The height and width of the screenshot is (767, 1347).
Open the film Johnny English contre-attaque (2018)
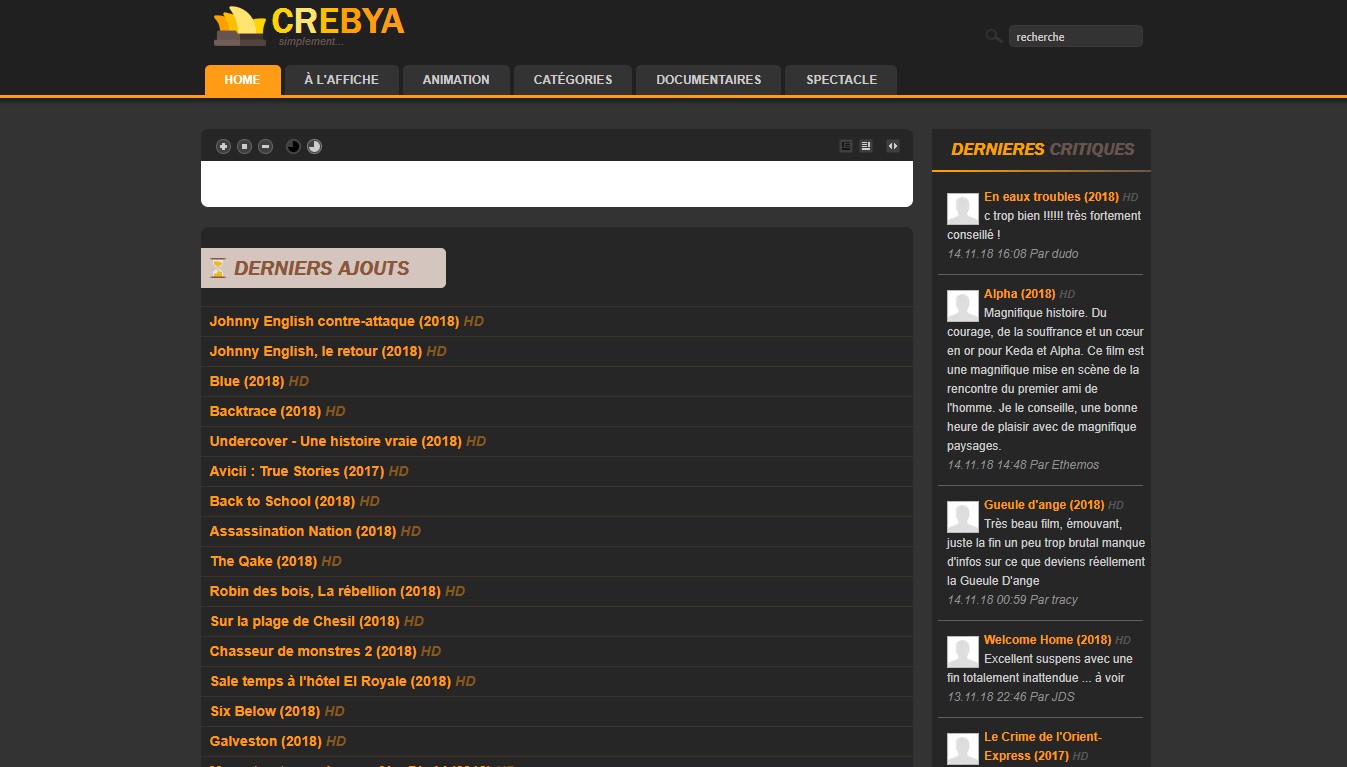pyautogui.click(x=334, y=321)
